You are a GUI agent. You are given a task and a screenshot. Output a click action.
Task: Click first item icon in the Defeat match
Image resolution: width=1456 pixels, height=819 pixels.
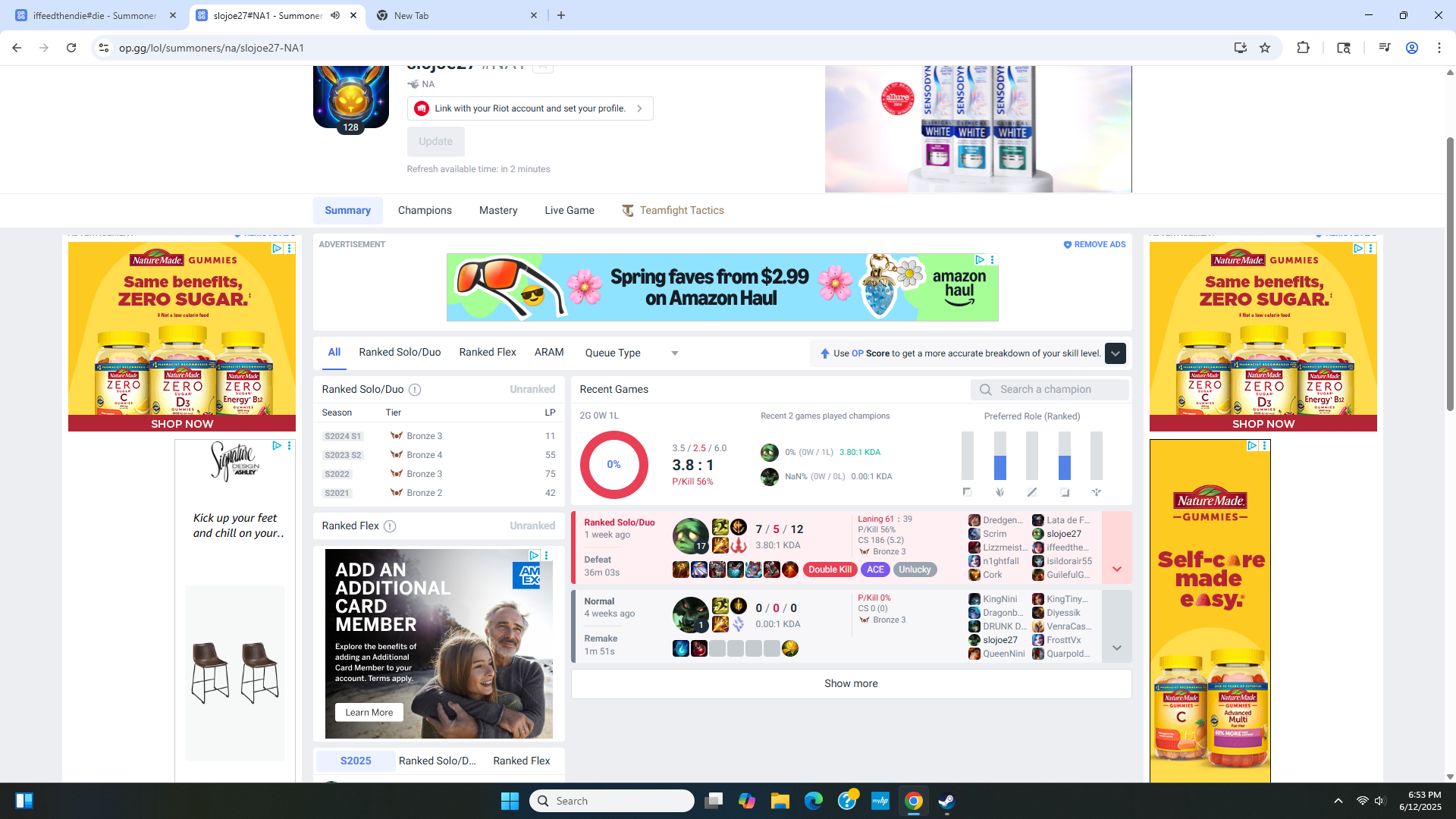681,570
